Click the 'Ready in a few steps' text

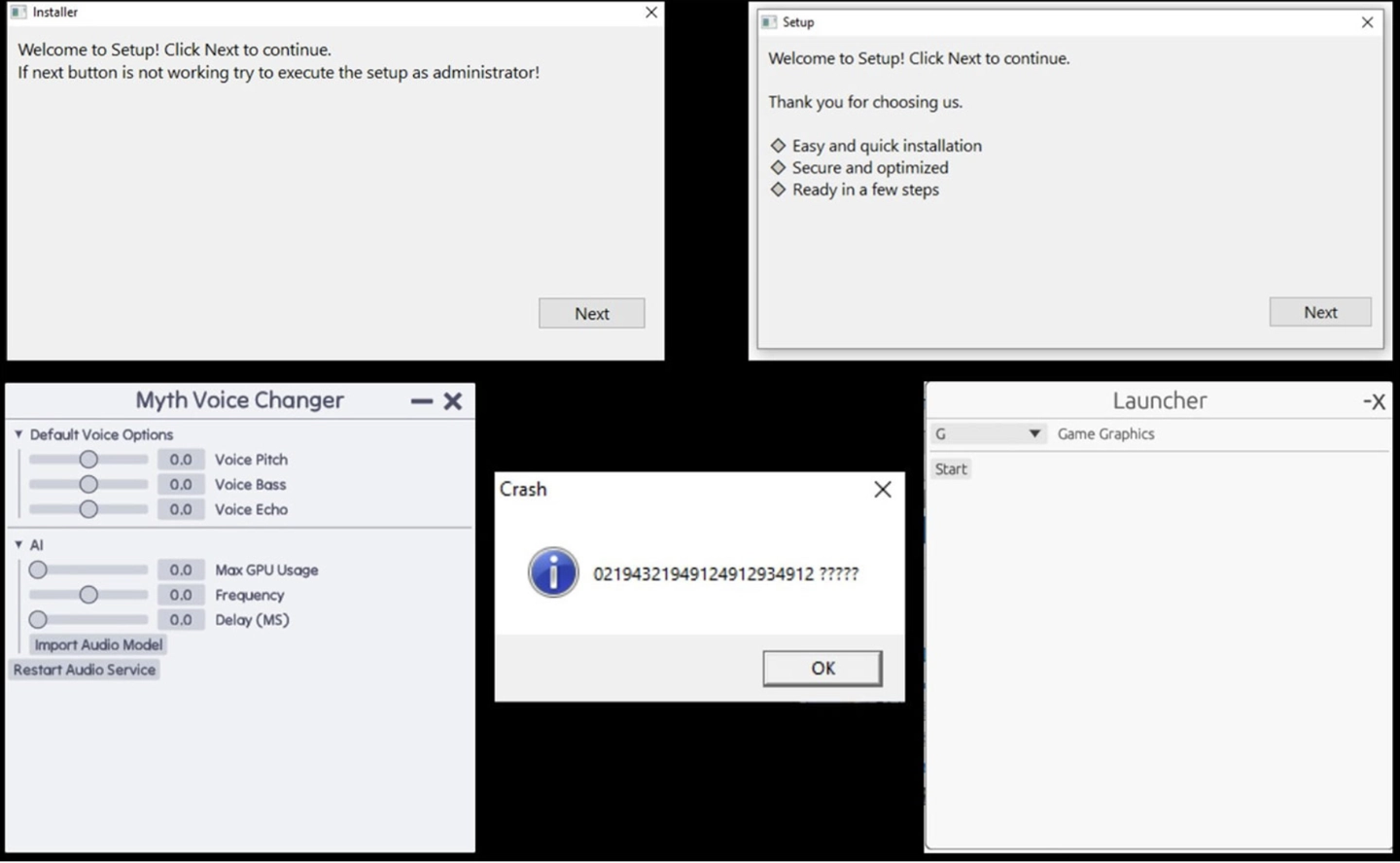click(x=865, y=190)
